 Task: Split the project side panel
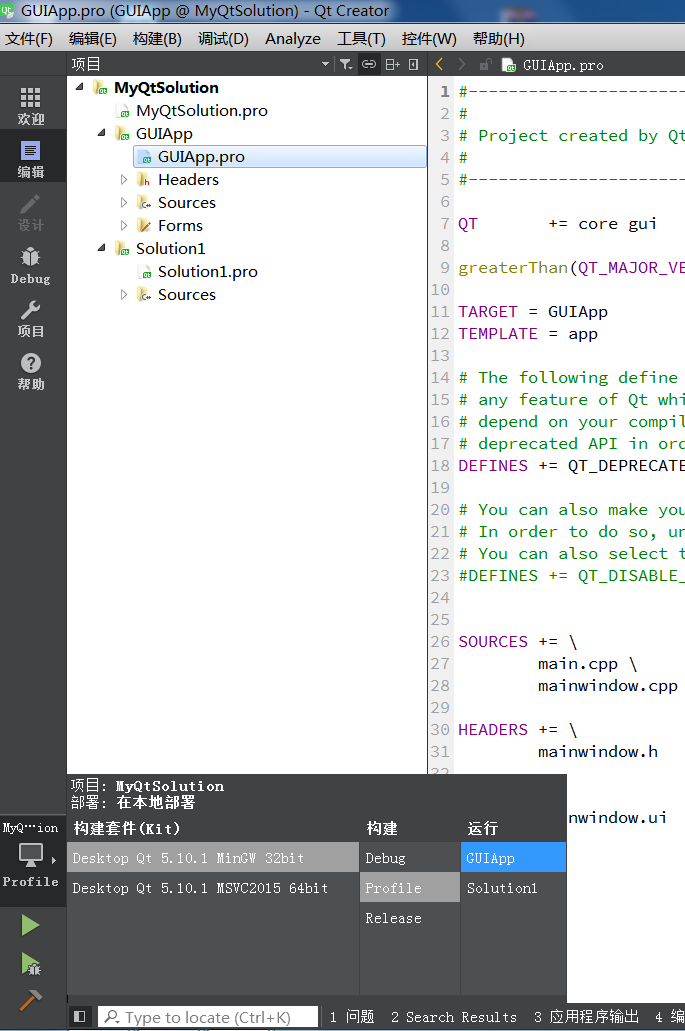tap(392, 64)
